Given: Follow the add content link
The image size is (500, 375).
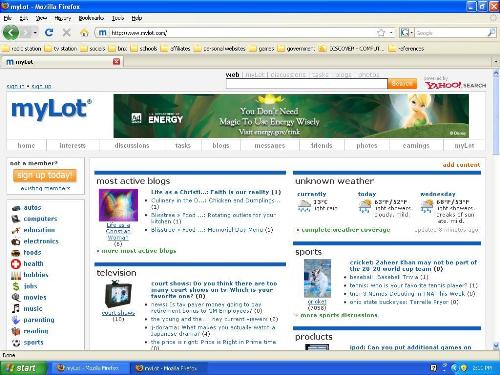Looking at the screenshot, I should 461,165.
